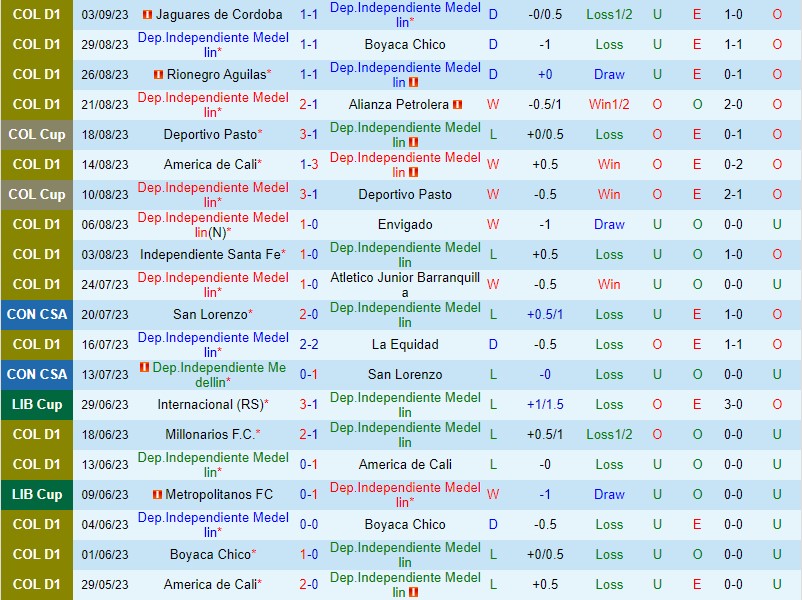Screen dimensions: 802x600
Task: Click handicap -0/0.5 in 03/09/23 row
Action: click(545, 14)
